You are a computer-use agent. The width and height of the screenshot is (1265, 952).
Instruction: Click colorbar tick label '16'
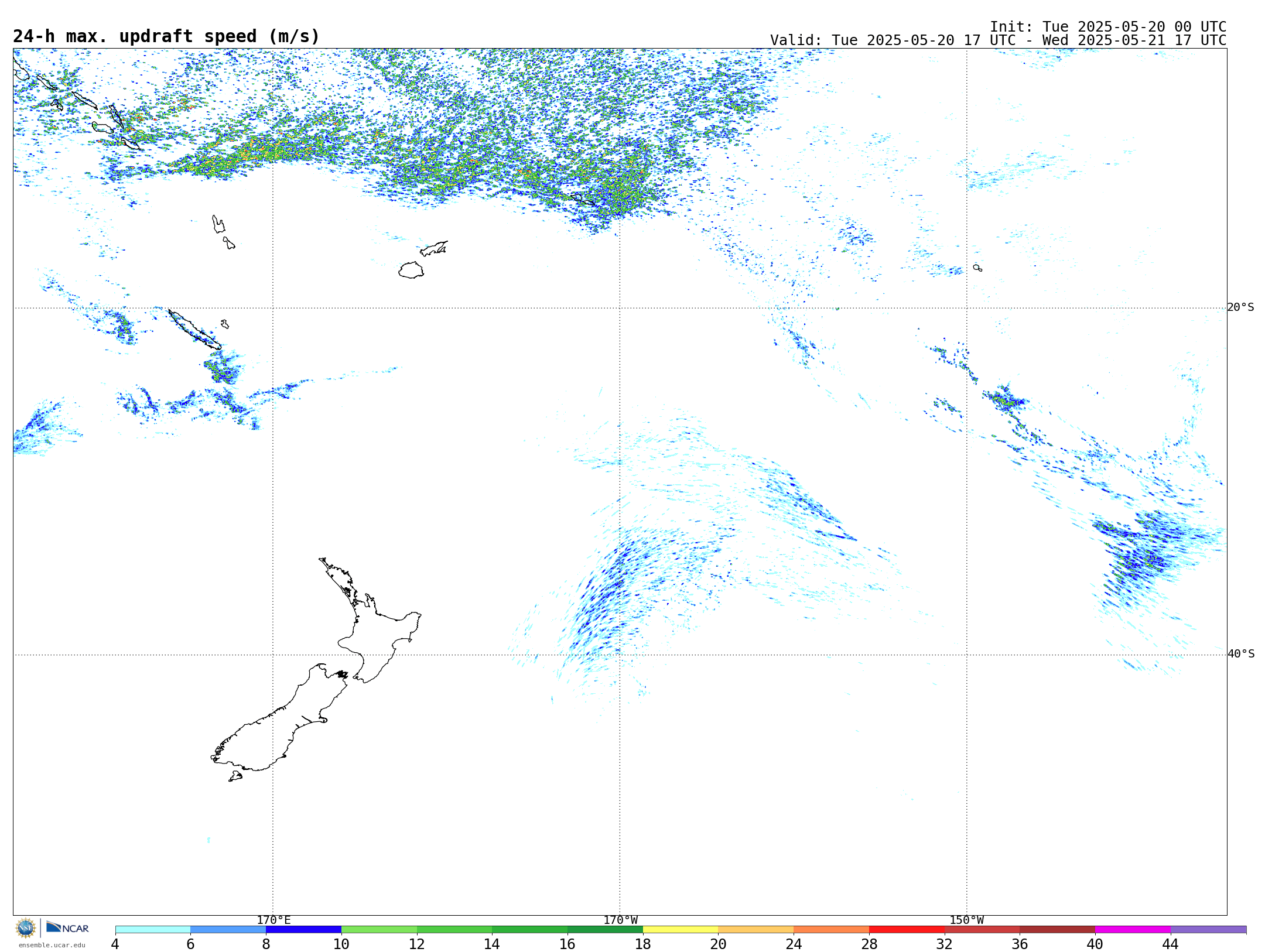(567, 944)
